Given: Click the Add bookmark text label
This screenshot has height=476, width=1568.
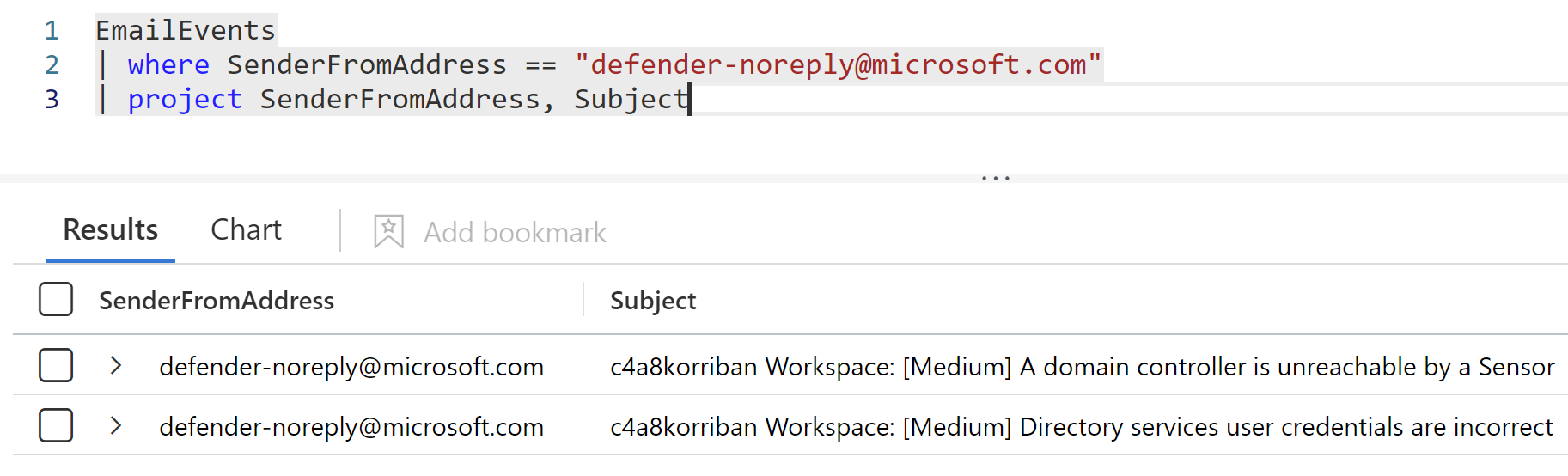Looking at the screenshot, I should pos(515,232).
